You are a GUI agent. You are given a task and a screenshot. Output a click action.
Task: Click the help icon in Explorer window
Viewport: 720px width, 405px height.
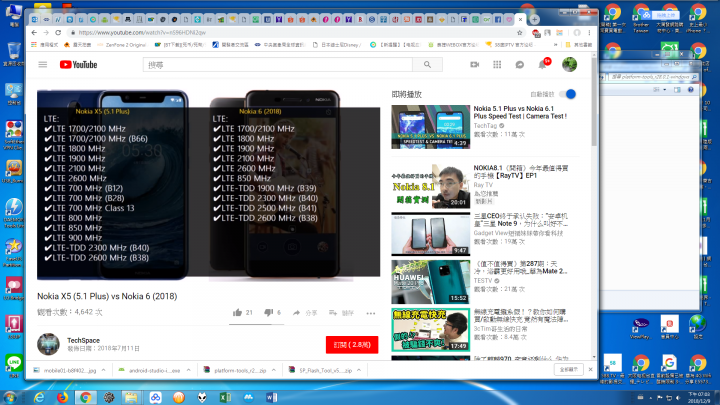tap(691, 90)
